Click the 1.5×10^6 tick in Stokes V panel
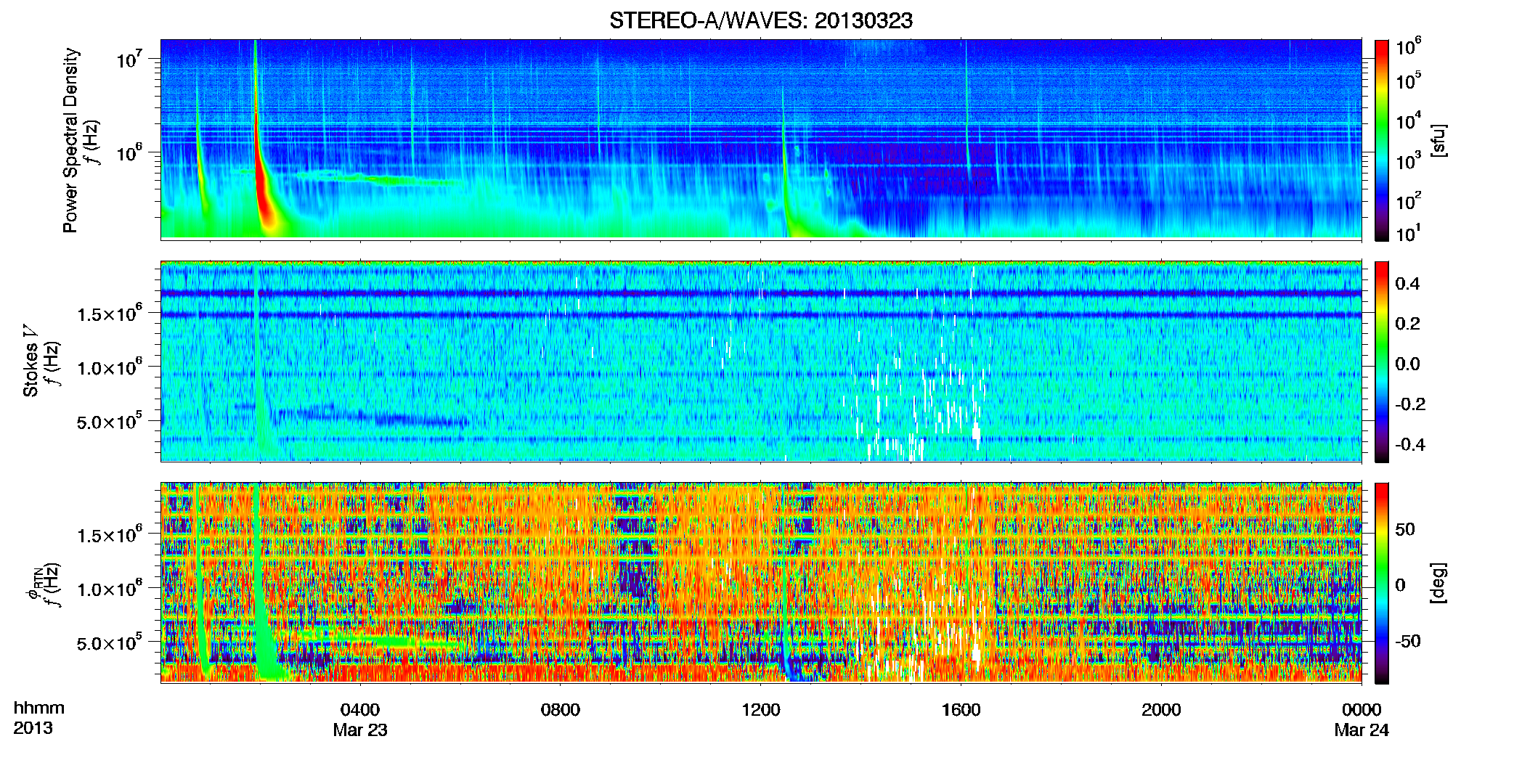The height and width of the screenshot is (784, 1522). [110, 313]
